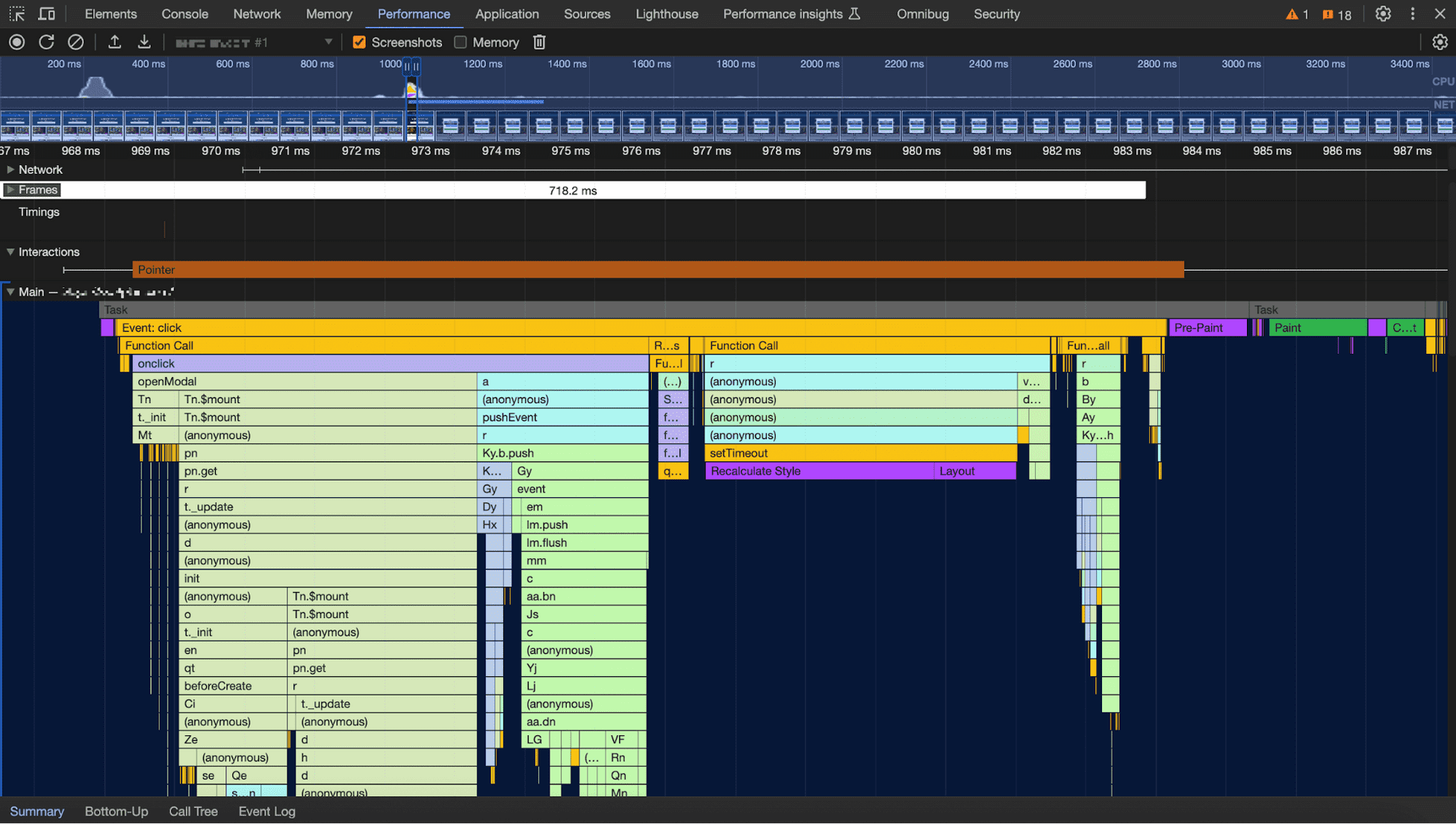Collapse the Main thread track
Viewport: 1456px width, 824px height.
[10, 292]
